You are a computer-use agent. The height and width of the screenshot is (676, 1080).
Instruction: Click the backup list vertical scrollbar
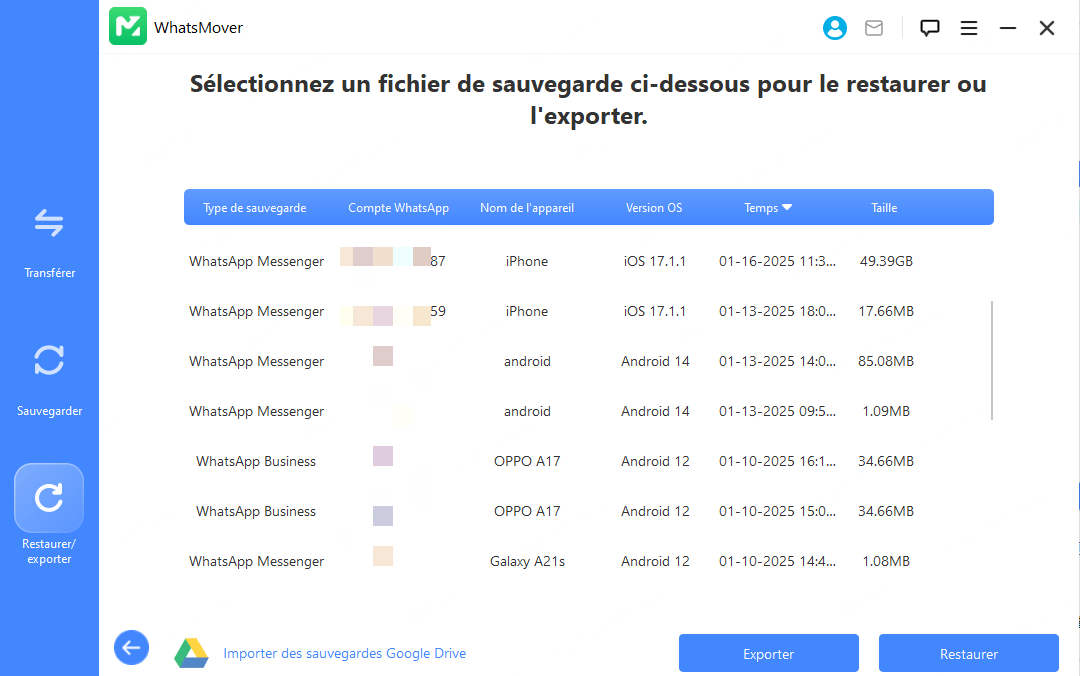992,360
